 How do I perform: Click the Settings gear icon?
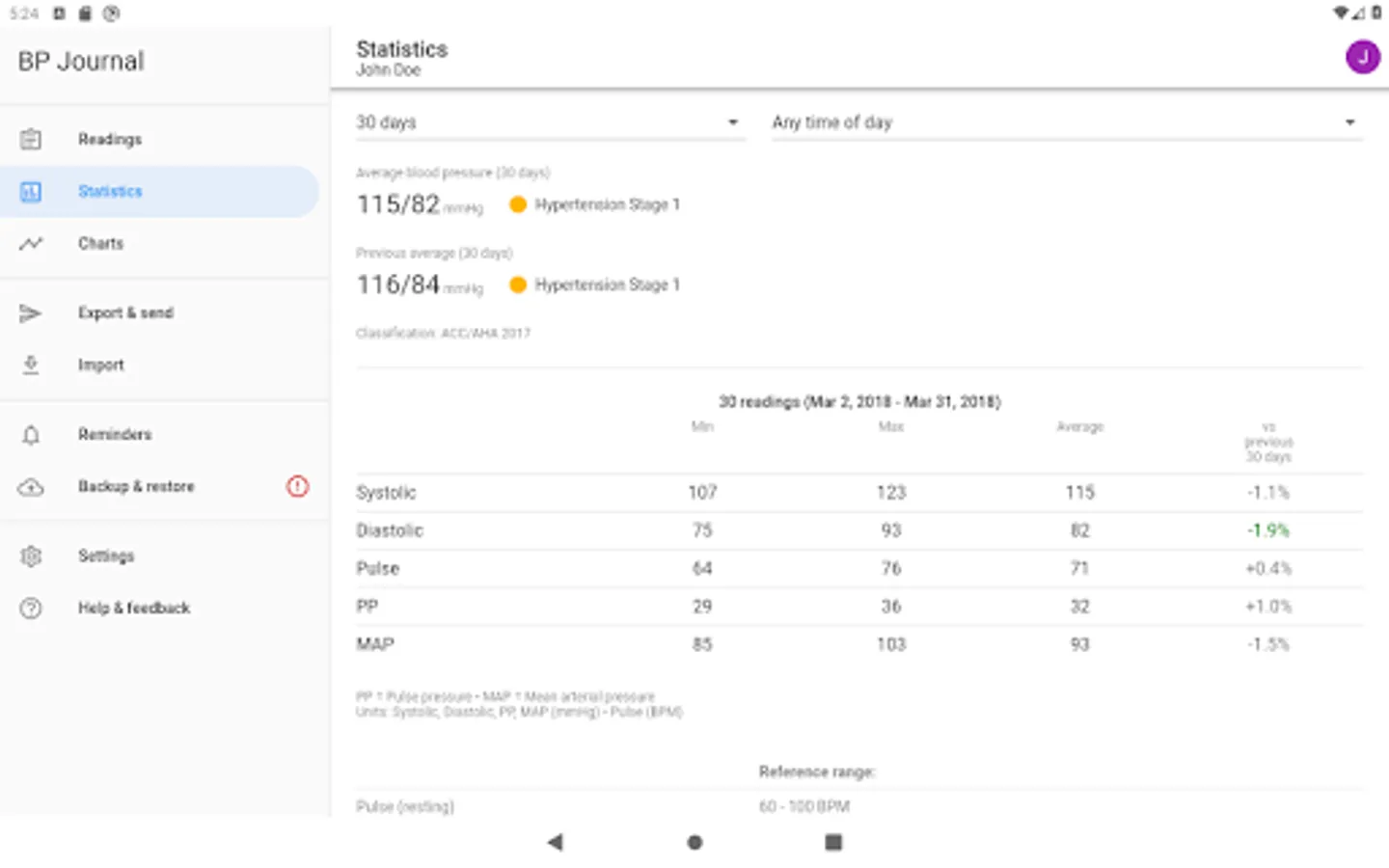click(x=31, y=556)
